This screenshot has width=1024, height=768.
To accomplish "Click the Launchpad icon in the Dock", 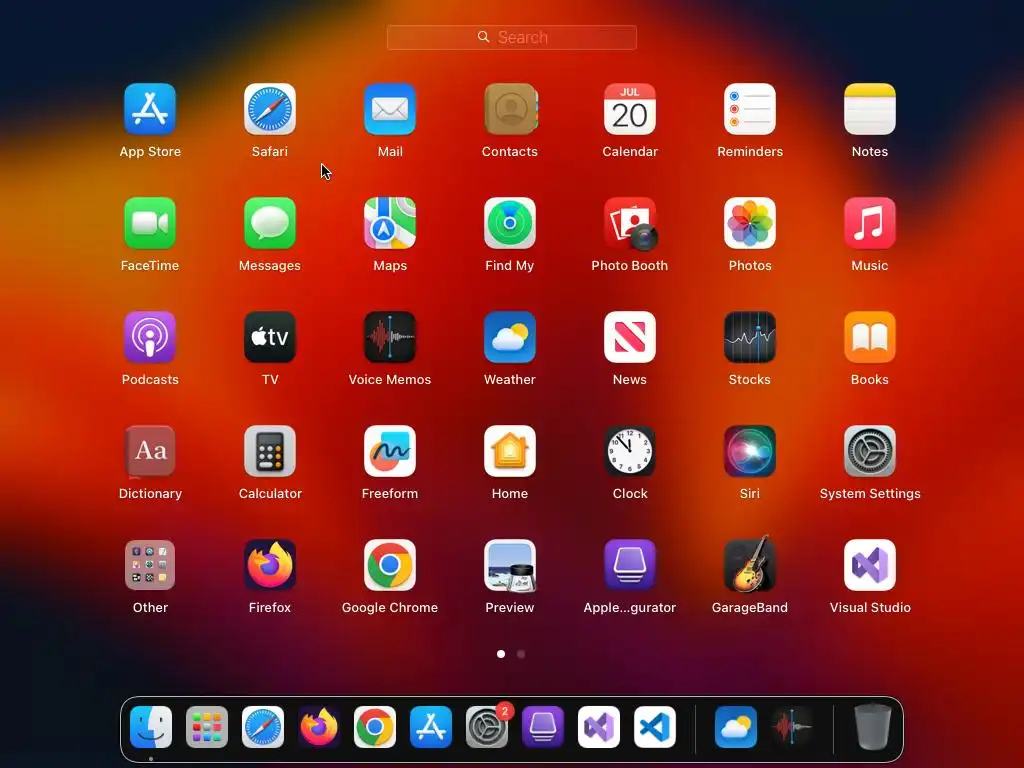I will [207, 727].
